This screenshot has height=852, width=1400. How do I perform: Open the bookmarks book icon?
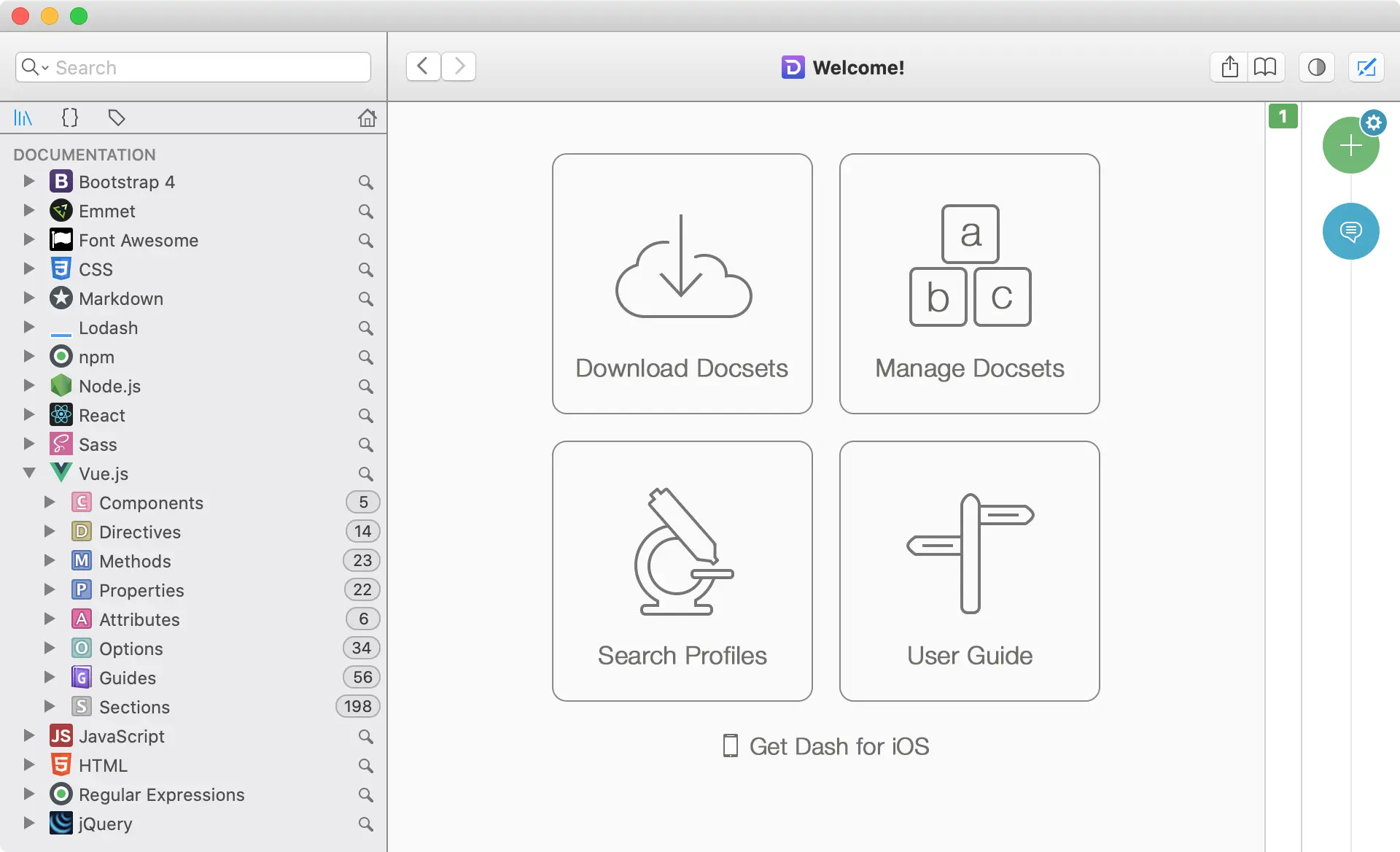(1265, 67)
